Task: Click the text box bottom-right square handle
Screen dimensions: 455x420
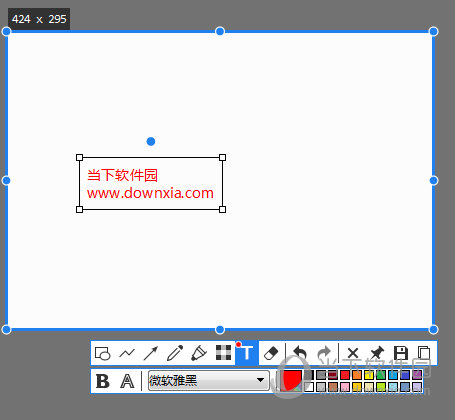Action: [x=222, y=209]
